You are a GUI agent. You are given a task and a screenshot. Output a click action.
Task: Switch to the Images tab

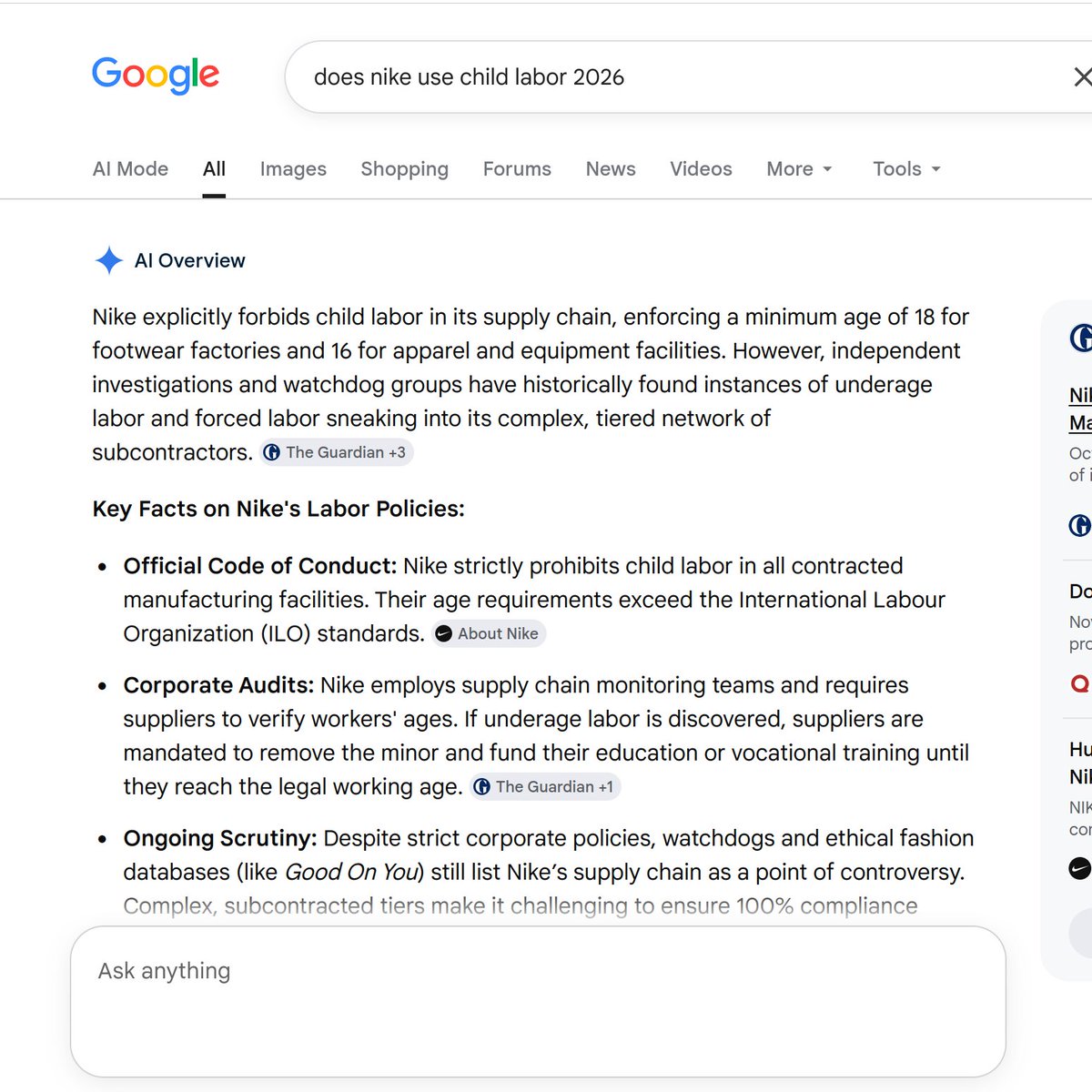[x=293, y=168]
